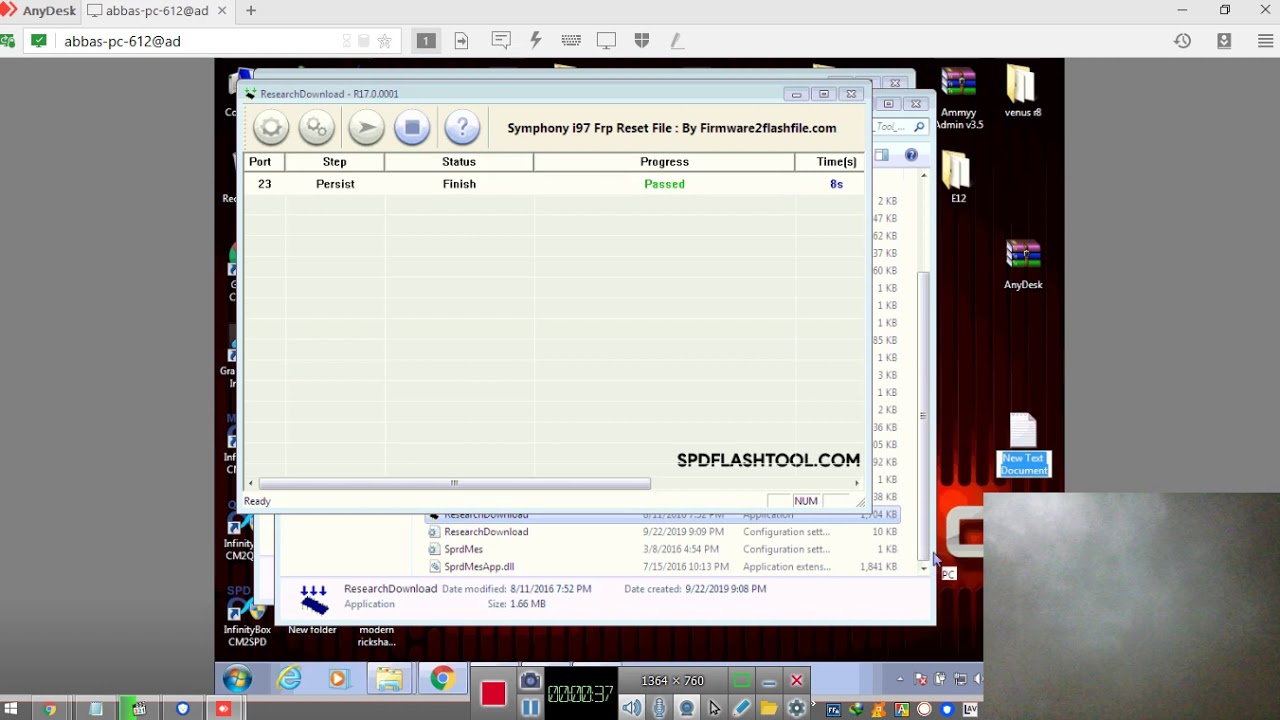
Task: Click the AnyDesk whiteboard pen icon
Action: point(677,40)
